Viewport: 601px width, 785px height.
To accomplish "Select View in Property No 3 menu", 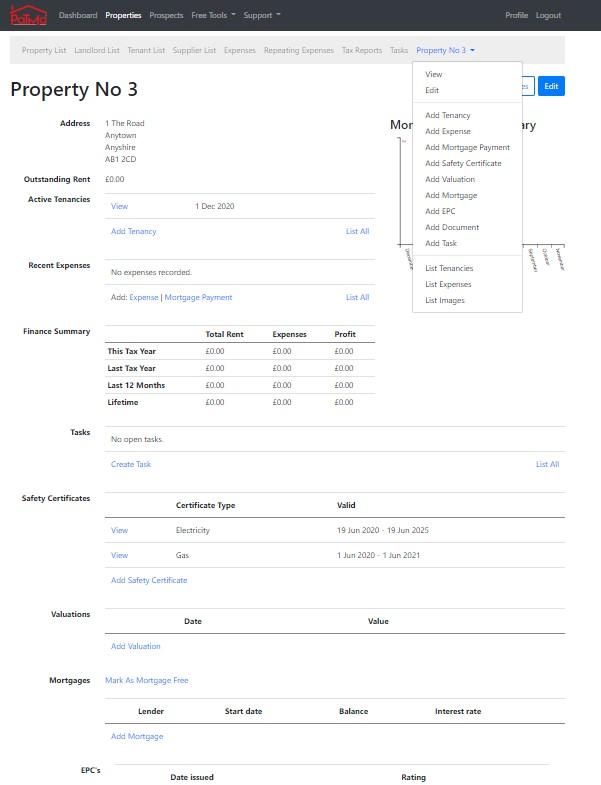I will pos(434,74).
